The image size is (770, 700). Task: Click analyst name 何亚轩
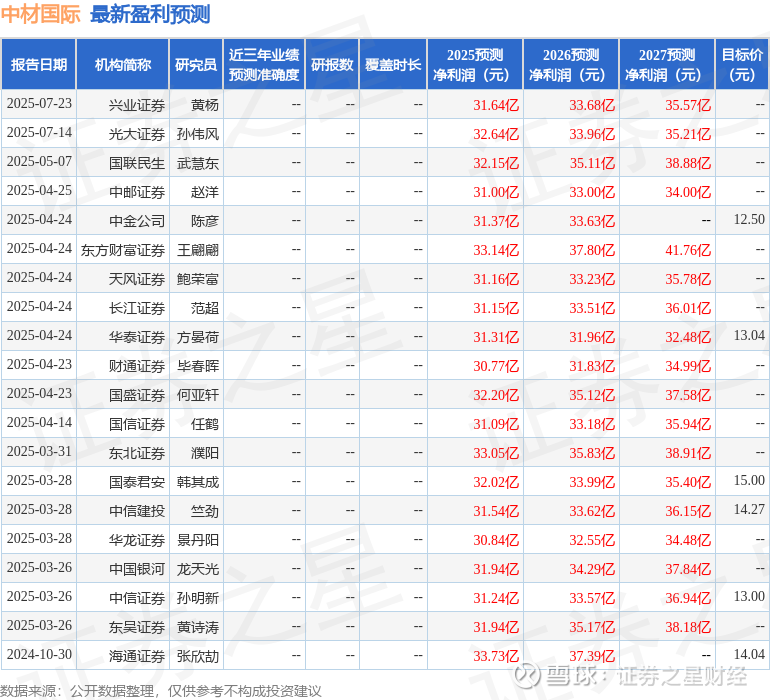[198, 395]
